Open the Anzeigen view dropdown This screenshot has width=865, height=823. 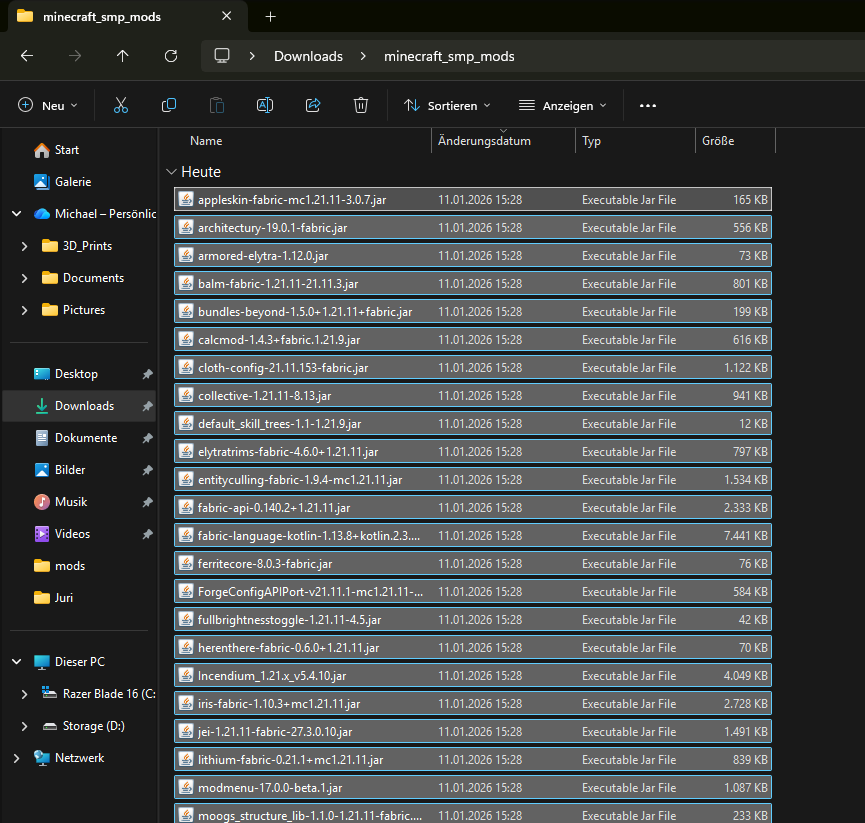(563, 105)
